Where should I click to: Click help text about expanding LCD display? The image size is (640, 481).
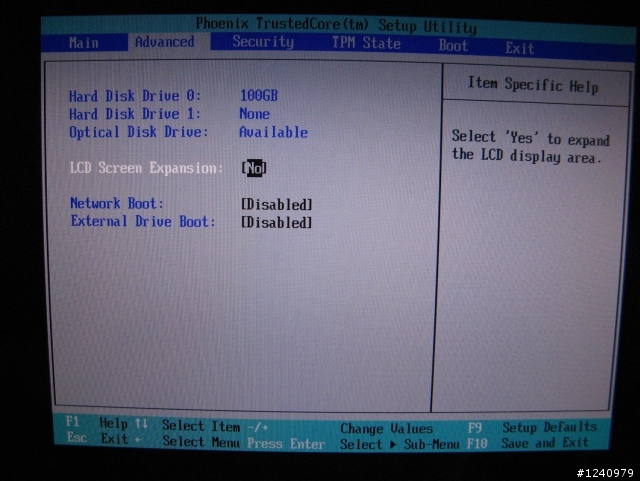click(531, 147)
